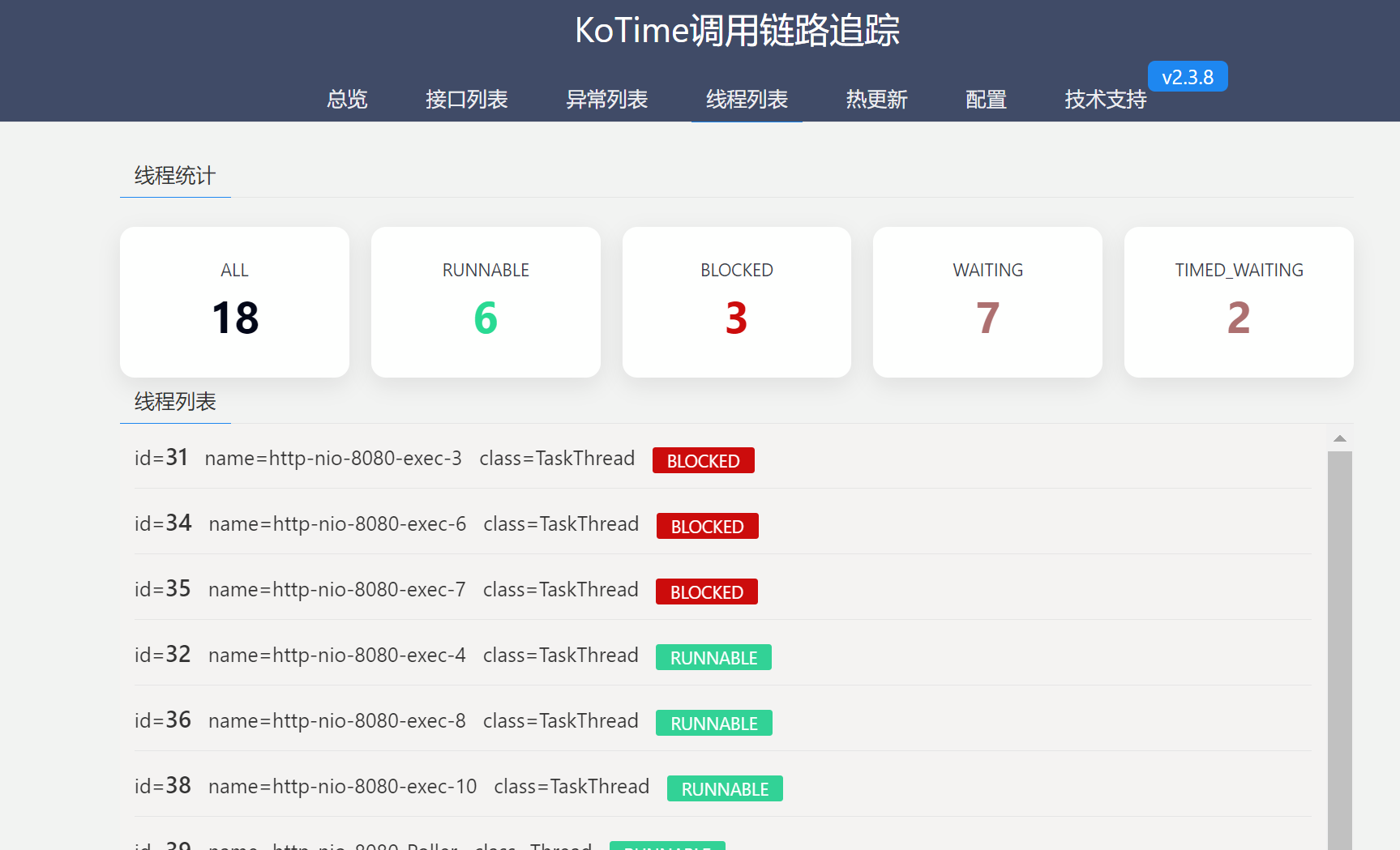Click the scrollbar up arrow
1400x850 pixels.
(1339, 438)
